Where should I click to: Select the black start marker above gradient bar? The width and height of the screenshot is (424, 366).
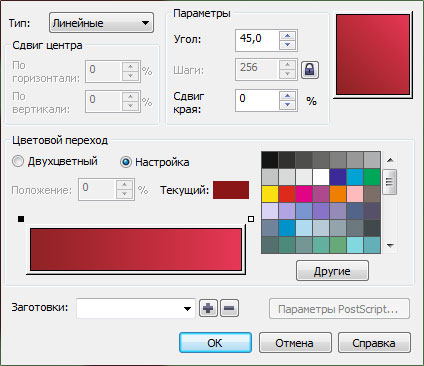pyautogui.click(x=21, y=219)
